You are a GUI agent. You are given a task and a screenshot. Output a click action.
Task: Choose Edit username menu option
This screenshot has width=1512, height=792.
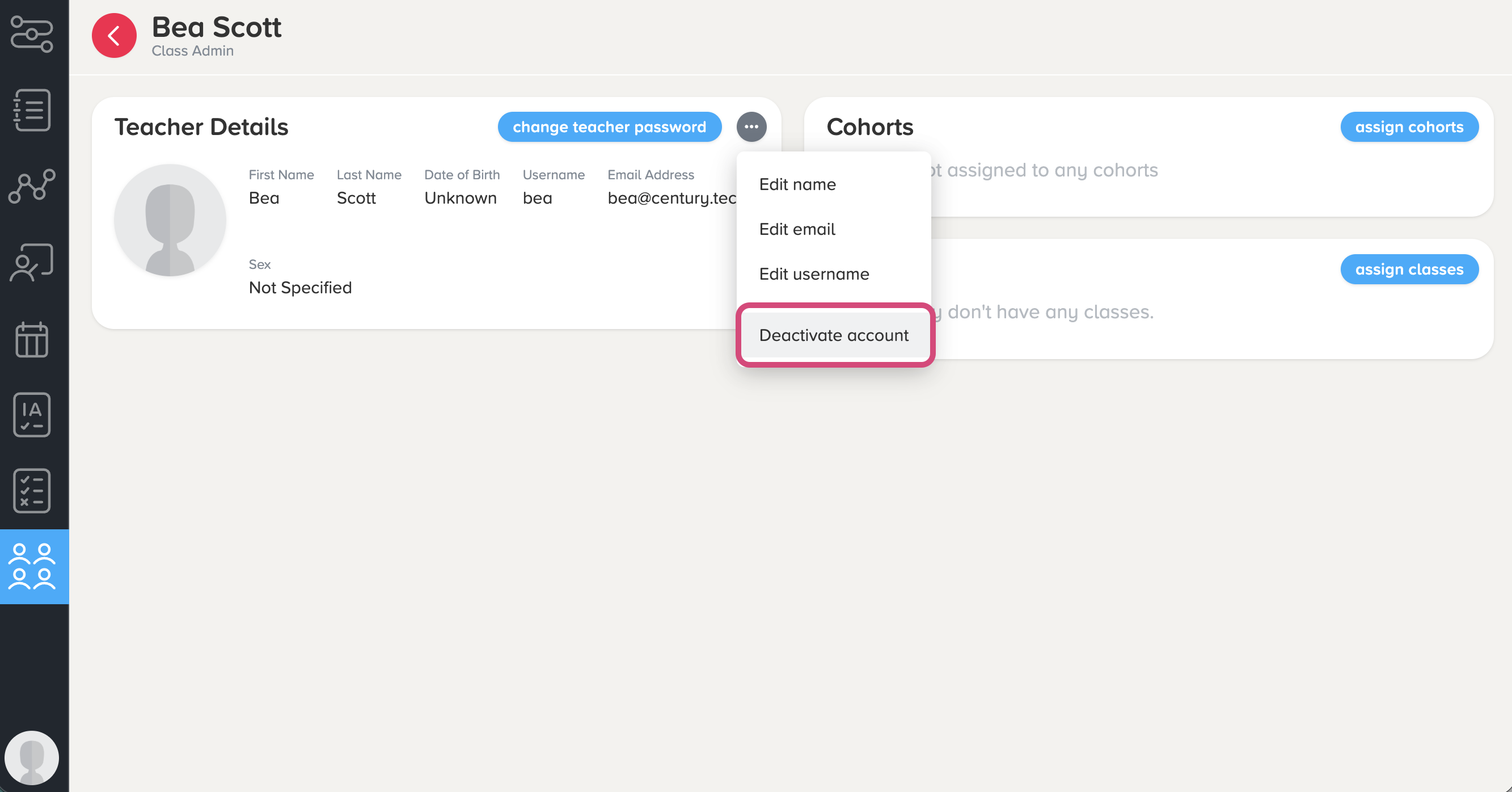(813, 274)
